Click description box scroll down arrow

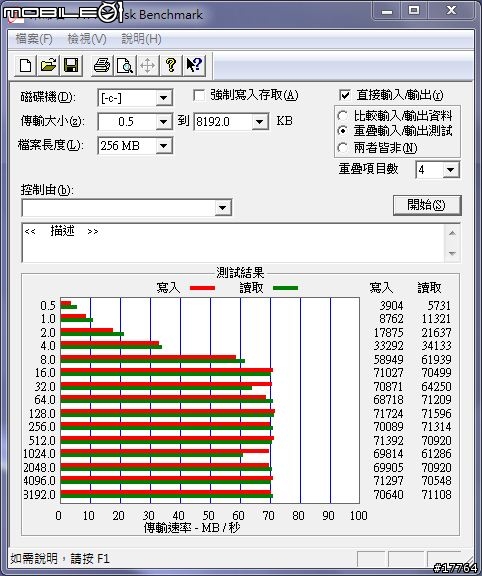(x=452, y=253)
